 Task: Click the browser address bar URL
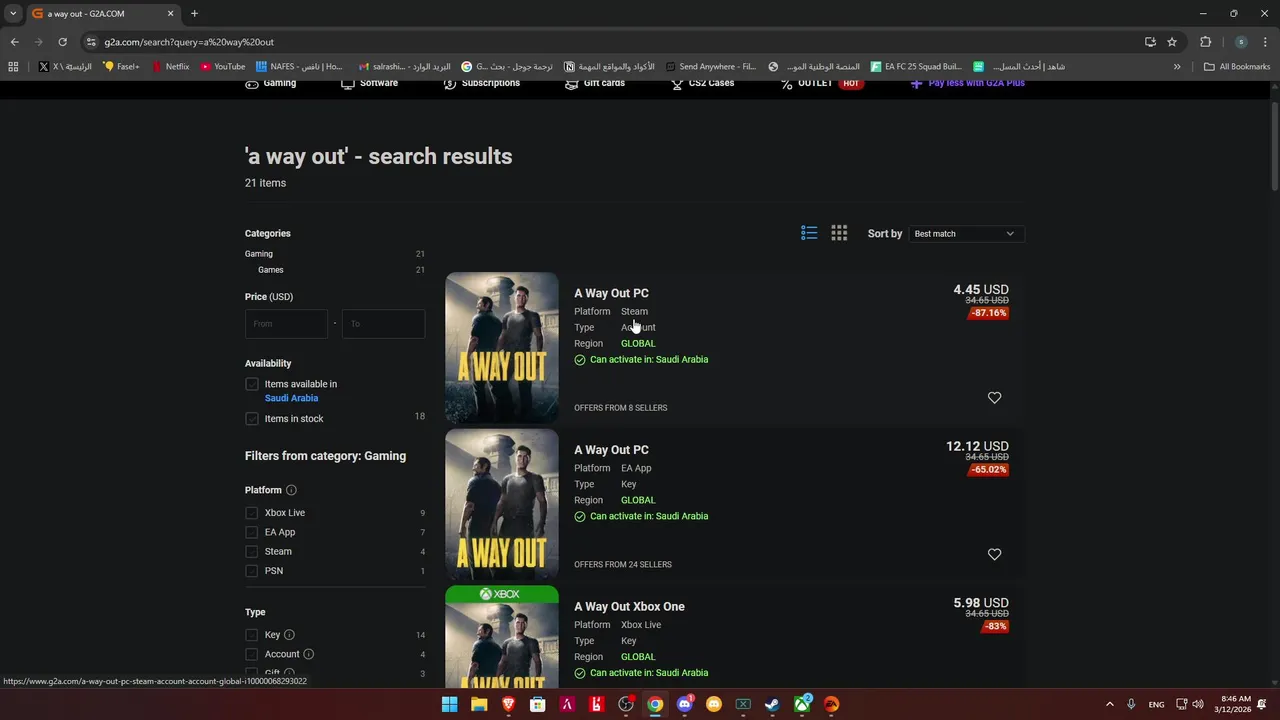point(189,42)
